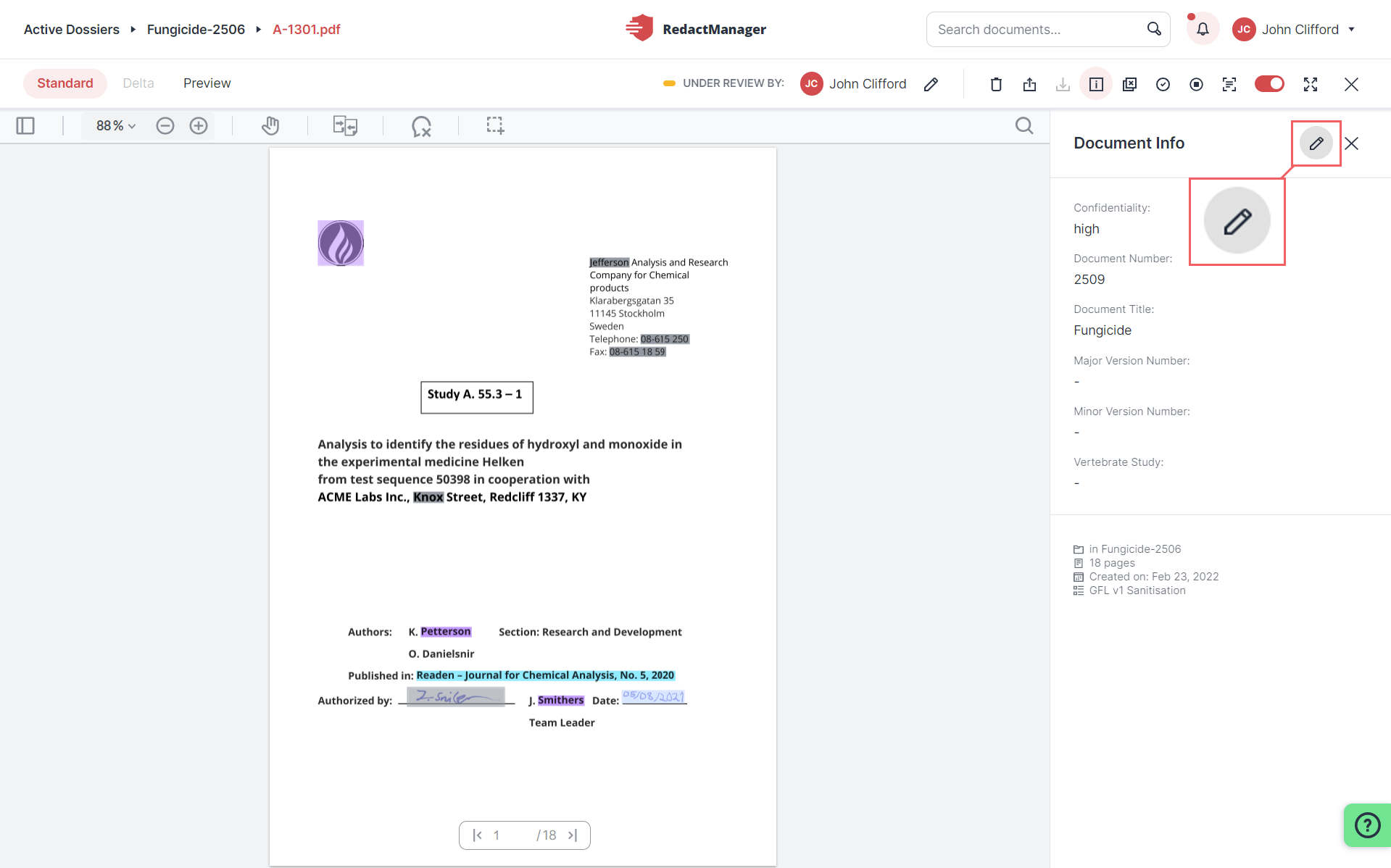This screenshot has width=1391, height=868.
Task: Click the circled dot status icon
Action: coord(1196,84)
